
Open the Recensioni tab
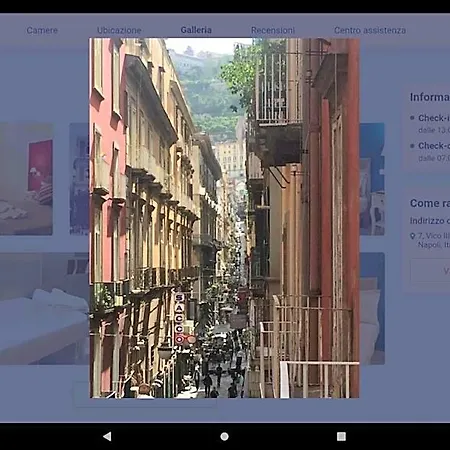(x=273, y=30)
